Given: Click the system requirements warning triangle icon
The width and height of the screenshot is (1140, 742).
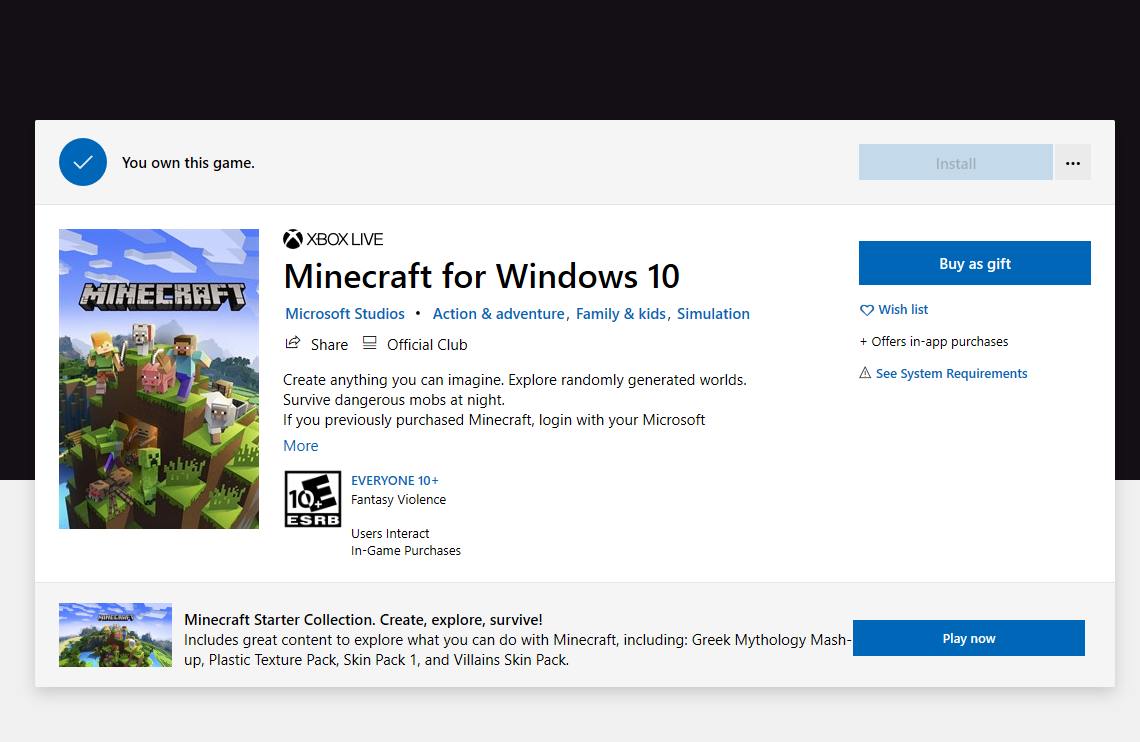Looking at the screenshot, I should click(x=865, y=373).
